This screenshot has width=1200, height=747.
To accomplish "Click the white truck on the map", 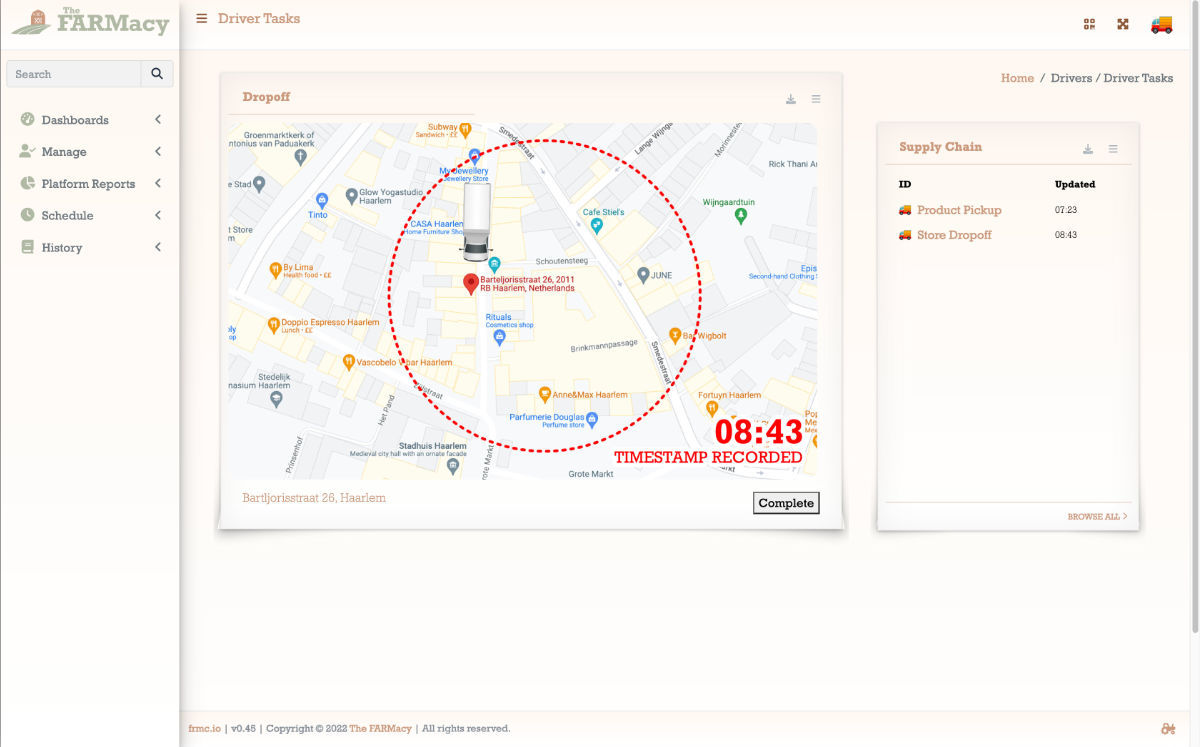I will tap(476, 220).
